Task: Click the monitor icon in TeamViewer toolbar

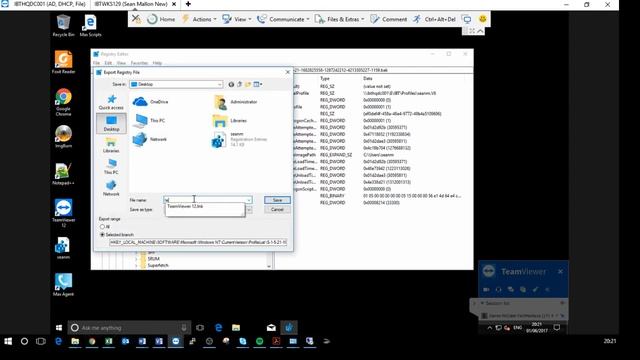Action: click(x=467, y=19)
